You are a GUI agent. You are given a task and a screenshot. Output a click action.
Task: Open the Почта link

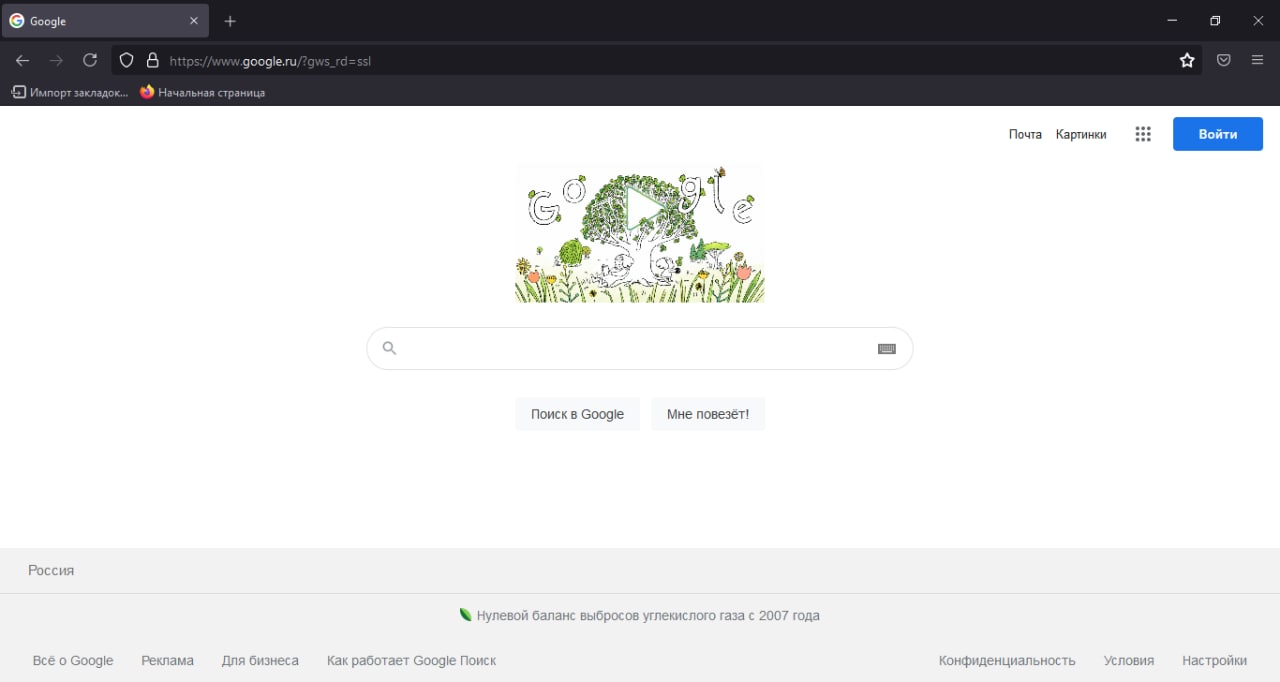[1025, 134]
